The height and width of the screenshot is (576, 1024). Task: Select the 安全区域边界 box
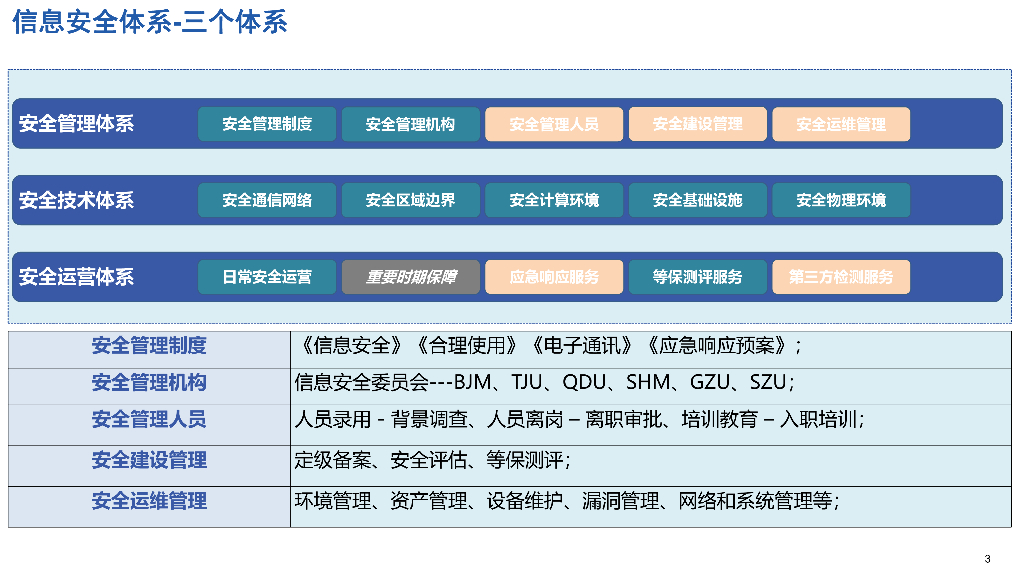click(x=411, y=200)
